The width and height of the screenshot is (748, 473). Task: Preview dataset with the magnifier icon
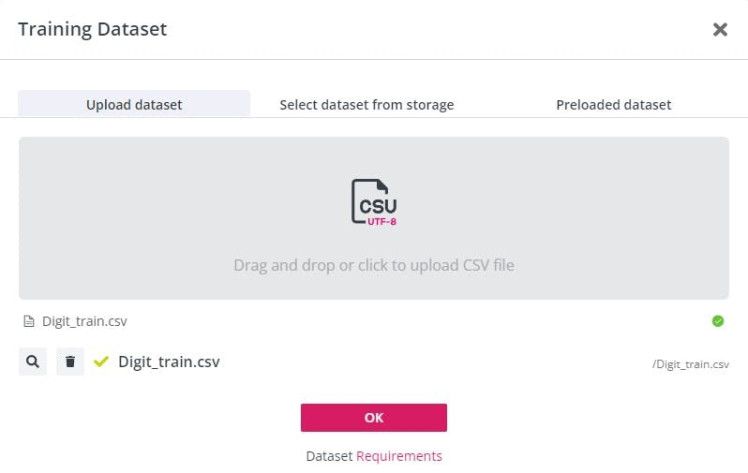[33, 362]
